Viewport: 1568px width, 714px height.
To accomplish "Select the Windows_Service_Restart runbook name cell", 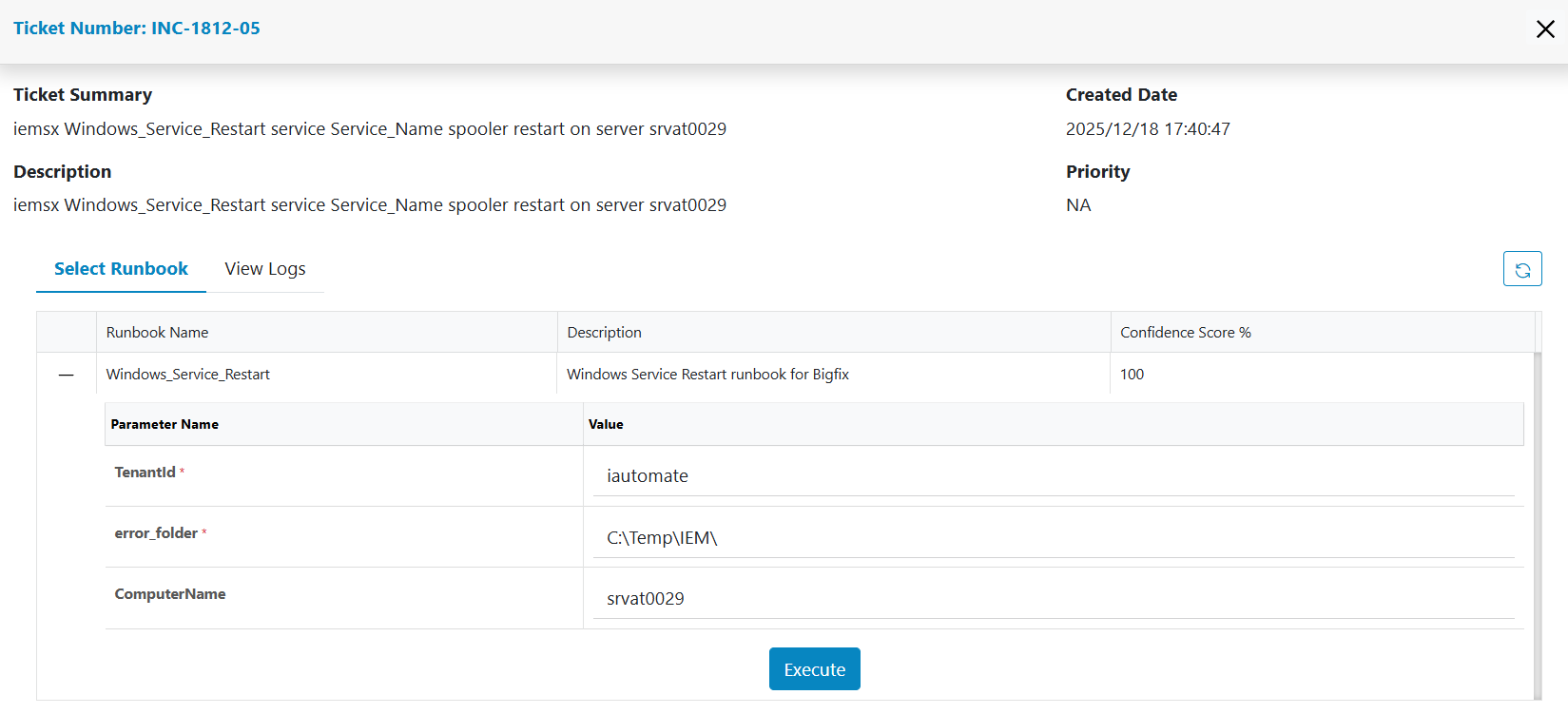I will click(188, 375).
